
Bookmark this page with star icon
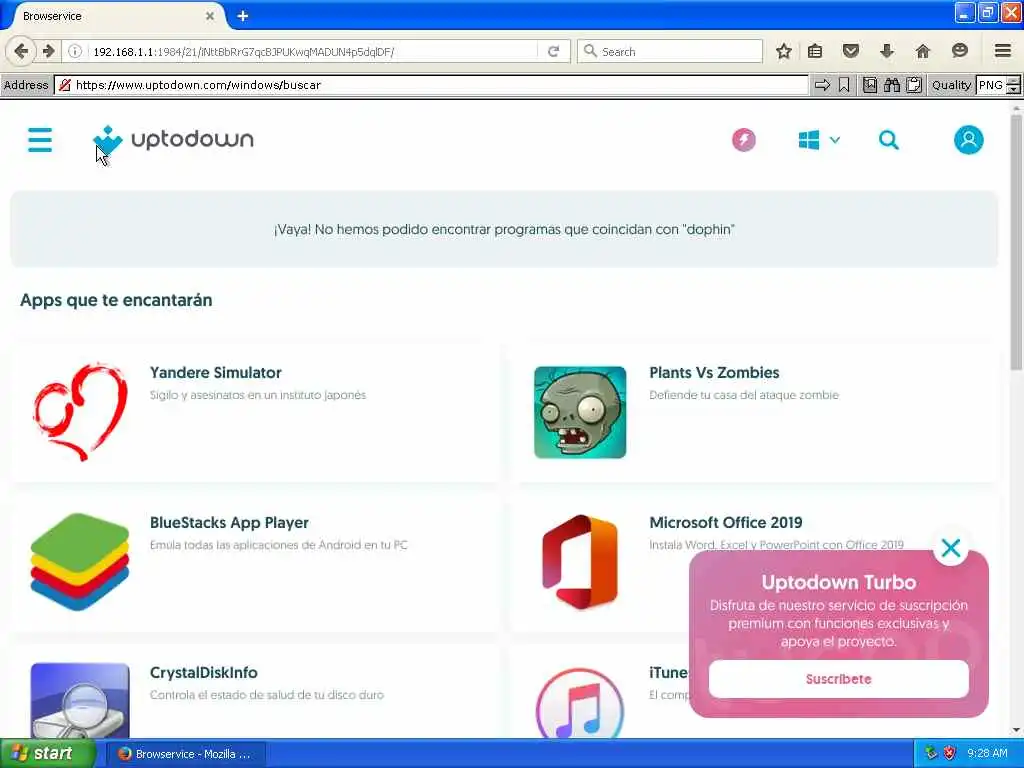[784, 51]
